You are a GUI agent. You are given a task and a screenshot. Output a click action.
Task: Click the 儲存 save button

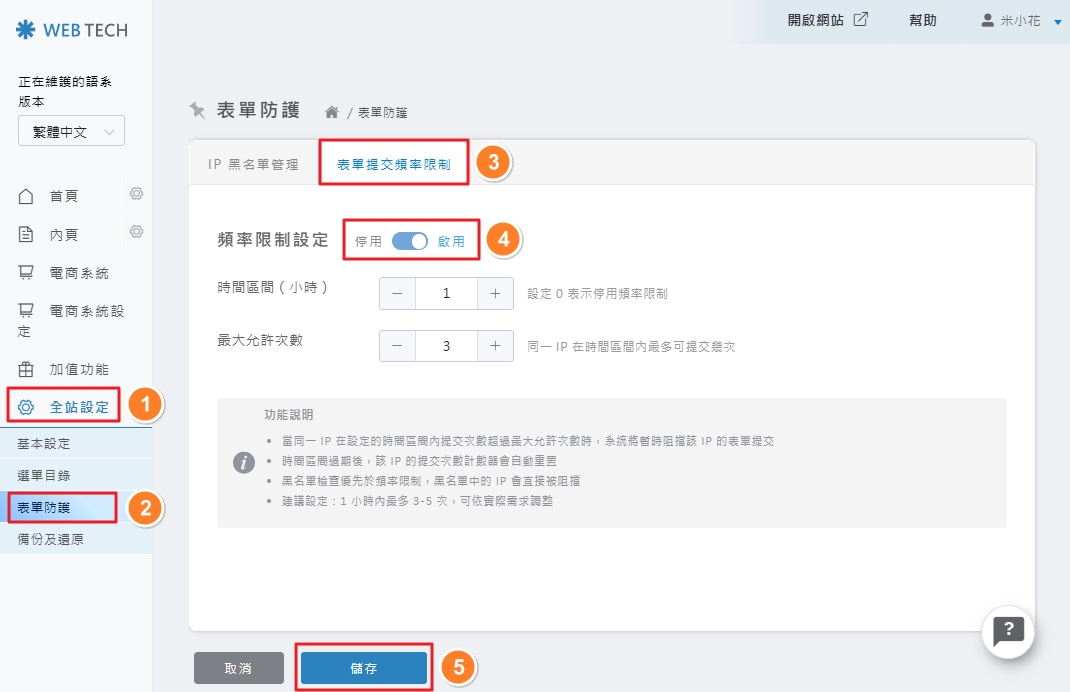[364, 668]
